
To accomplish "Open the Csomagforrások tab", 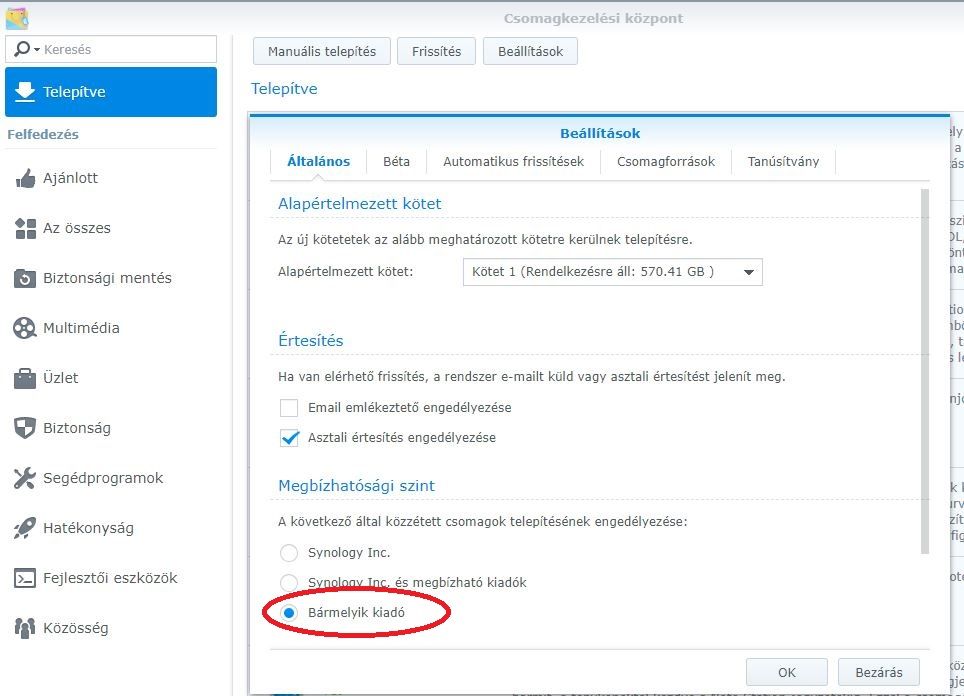I will tap(666, 162).
